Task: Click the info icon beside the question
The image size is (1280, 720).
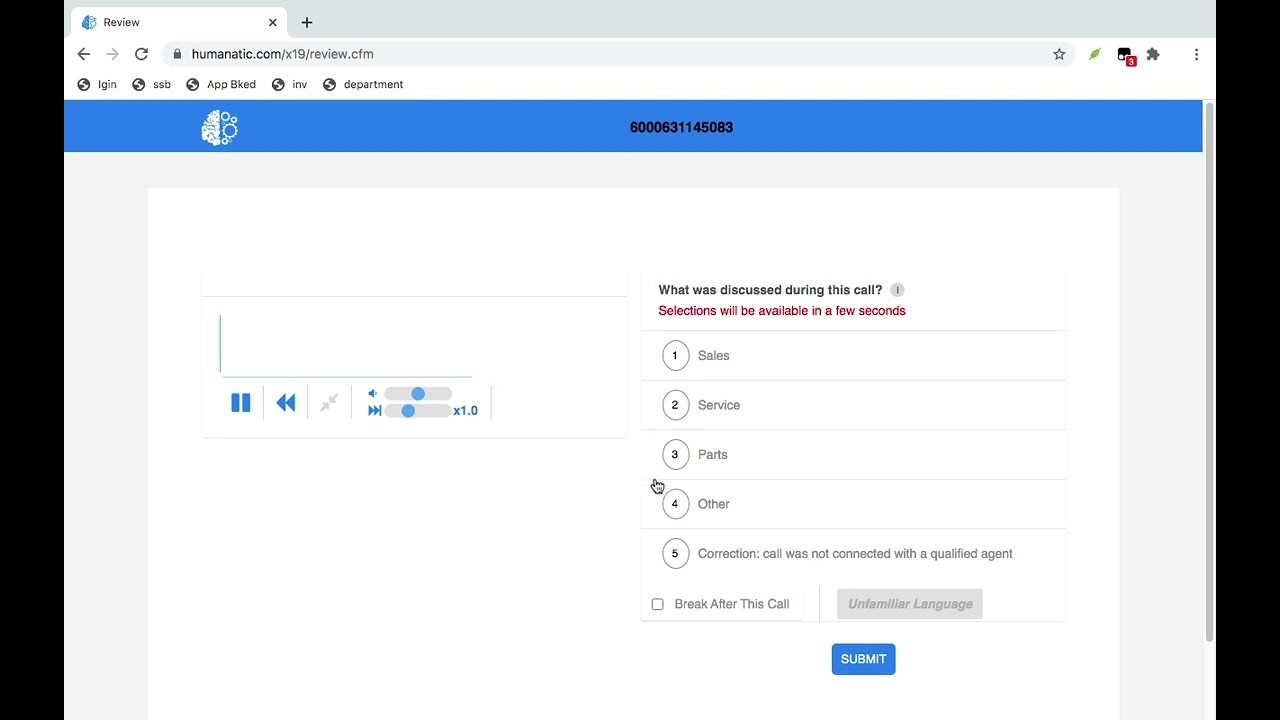Action: (897, 290)
